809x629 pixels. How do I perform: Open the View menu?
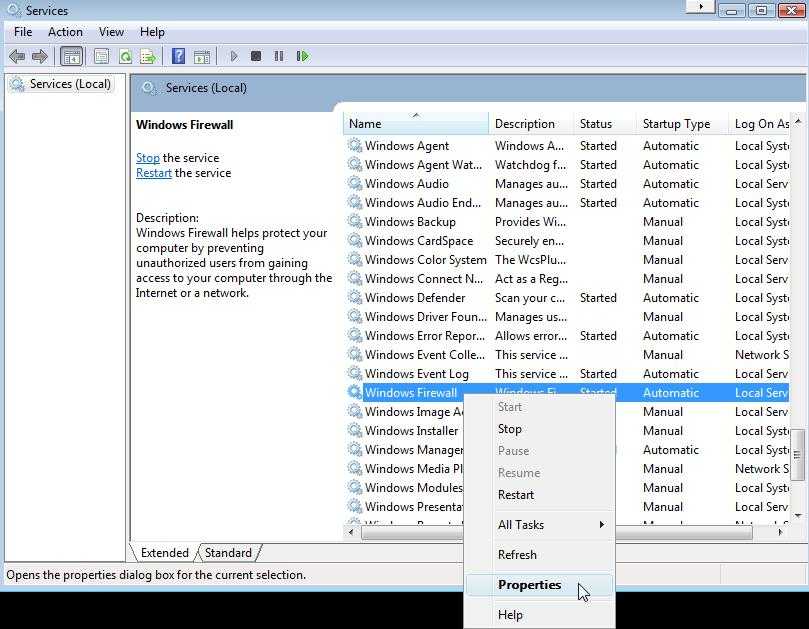pyautogui.click(x=111, y=32)
